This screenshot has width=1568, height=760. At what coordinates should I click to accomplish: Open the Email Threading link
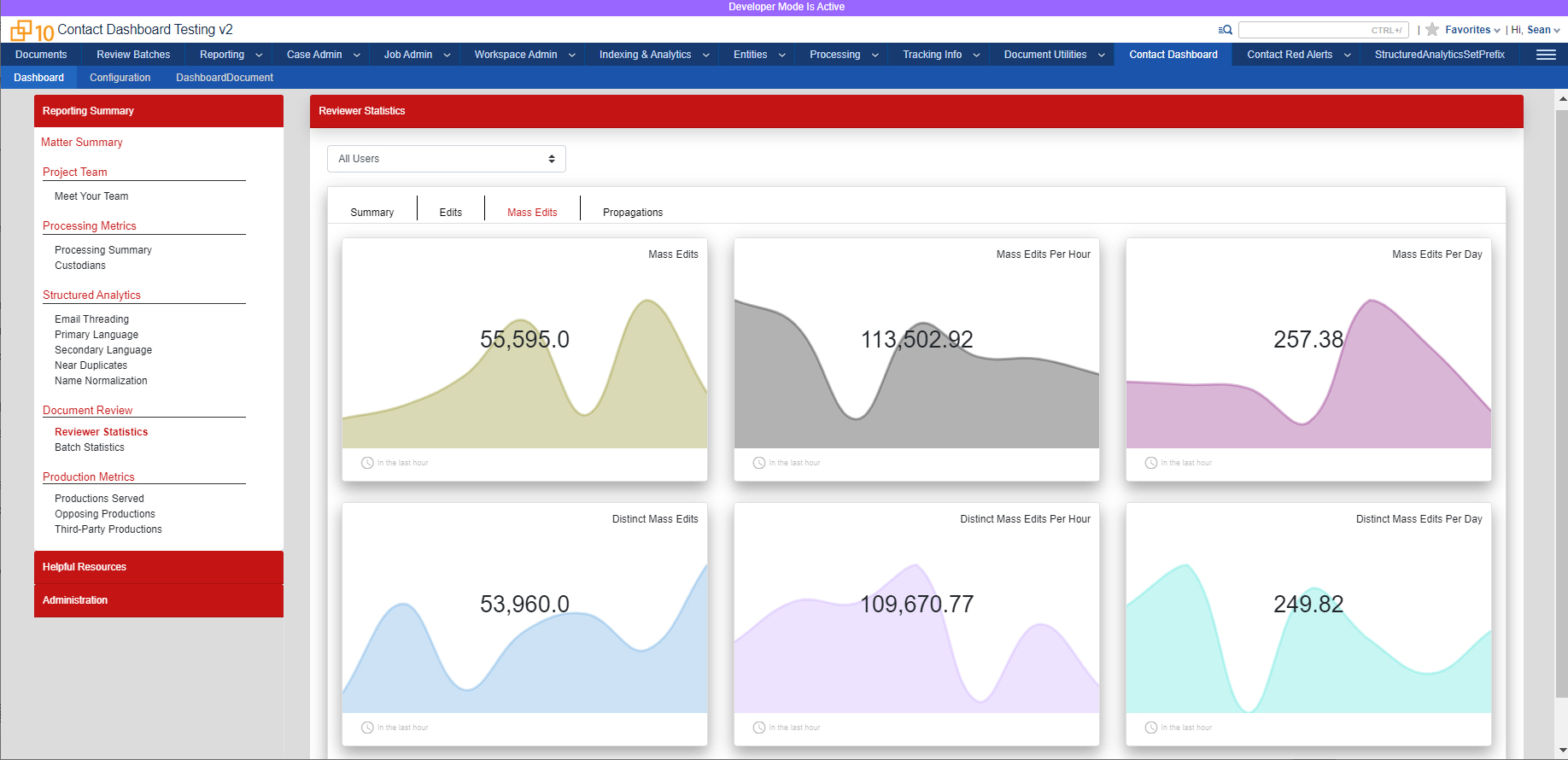pyautogui.click(x=91, y=319)
